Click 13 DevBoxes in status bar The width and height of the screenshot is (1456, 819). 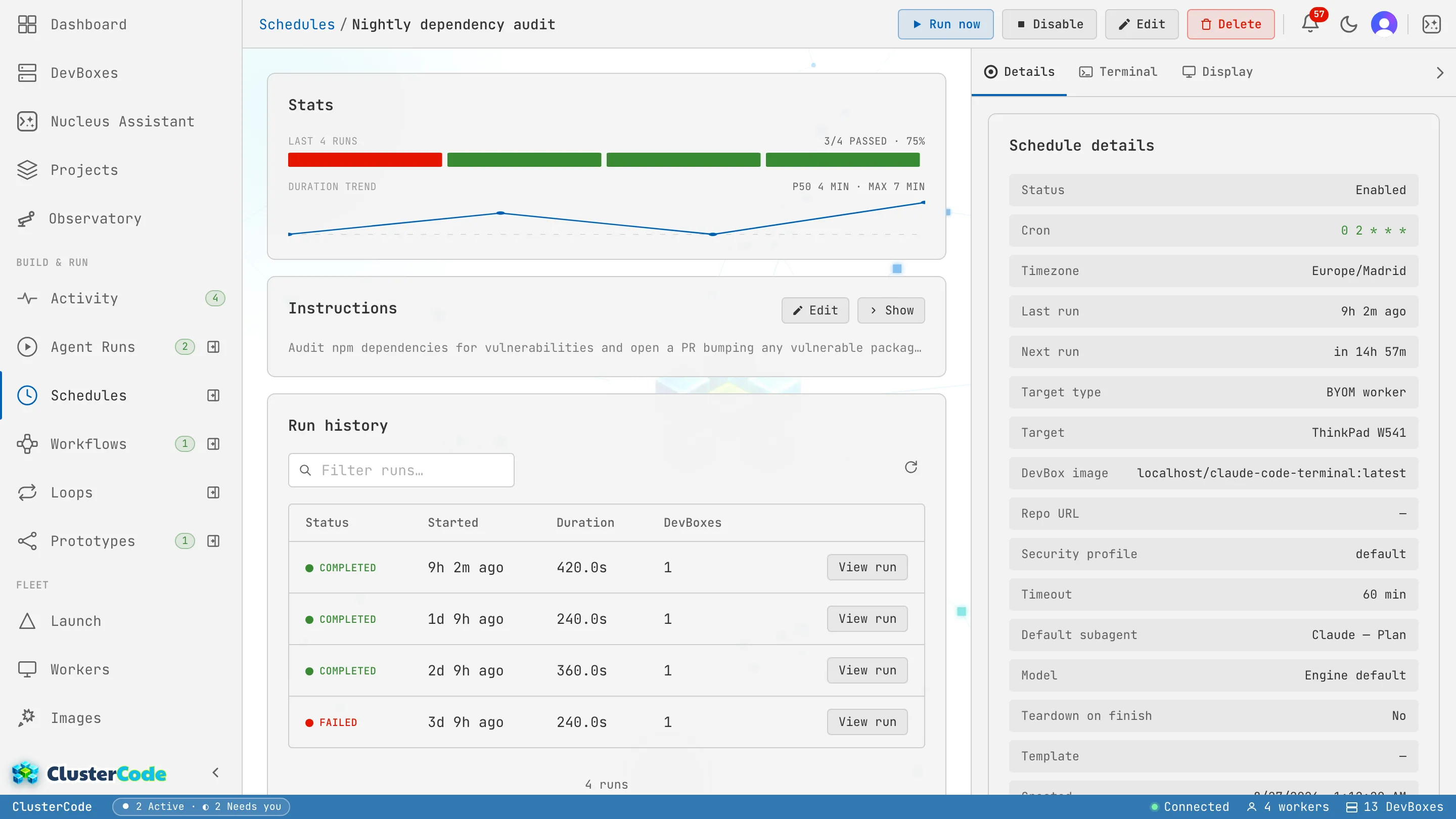(1395, 806)
